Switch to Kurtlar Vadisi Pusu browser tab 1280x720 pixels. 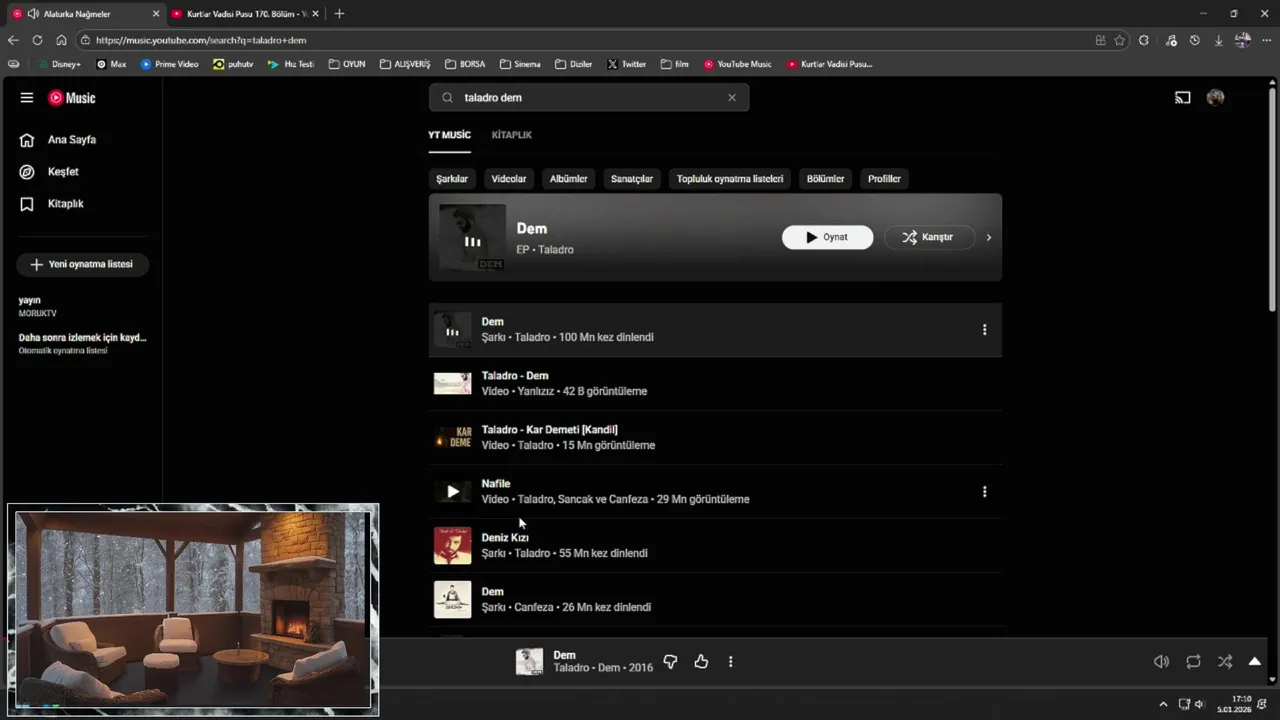(x=244, y=14)
